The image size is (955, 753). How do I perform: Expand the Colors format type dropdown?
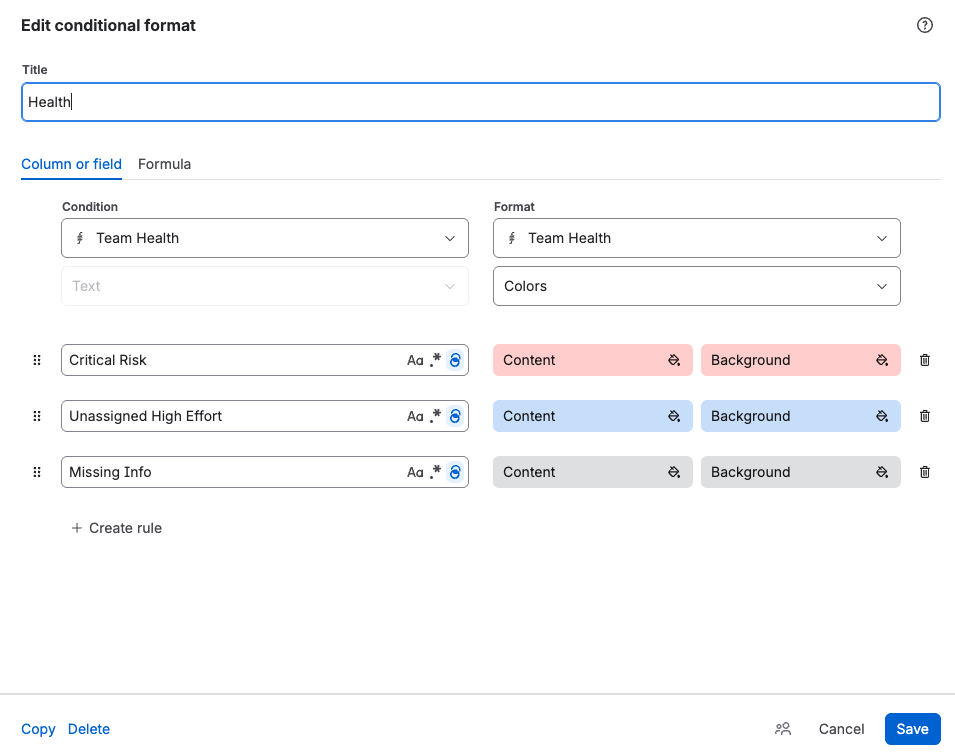coord(697,286)
